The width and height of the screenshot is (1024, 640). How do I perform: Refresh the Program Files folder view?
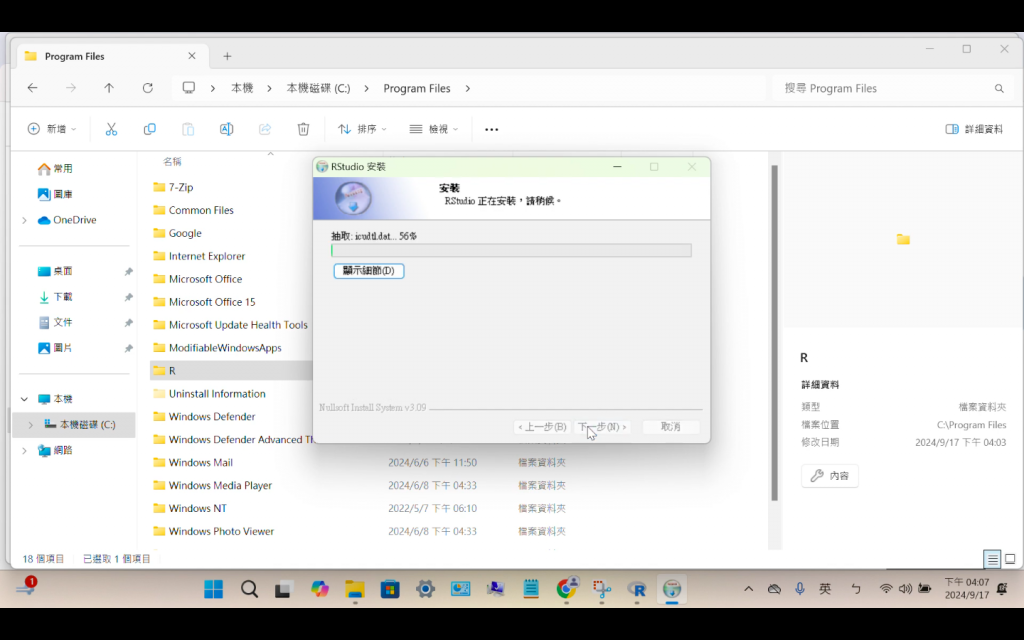[x=148, y=88]
